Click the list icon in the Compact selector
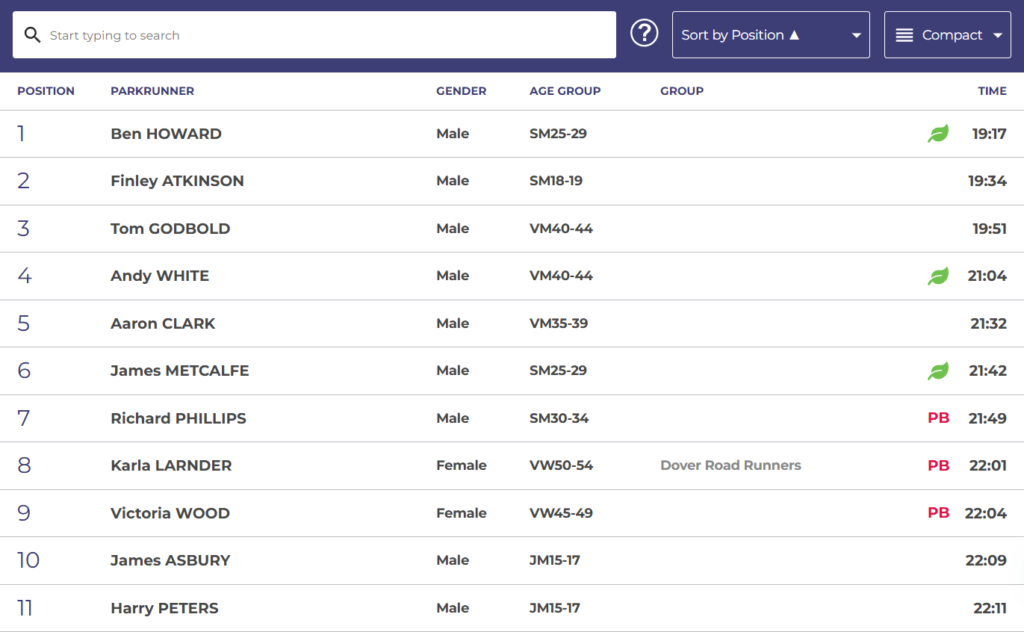Viewport: 1024px width, 632px height. click(x=904, y=35)
